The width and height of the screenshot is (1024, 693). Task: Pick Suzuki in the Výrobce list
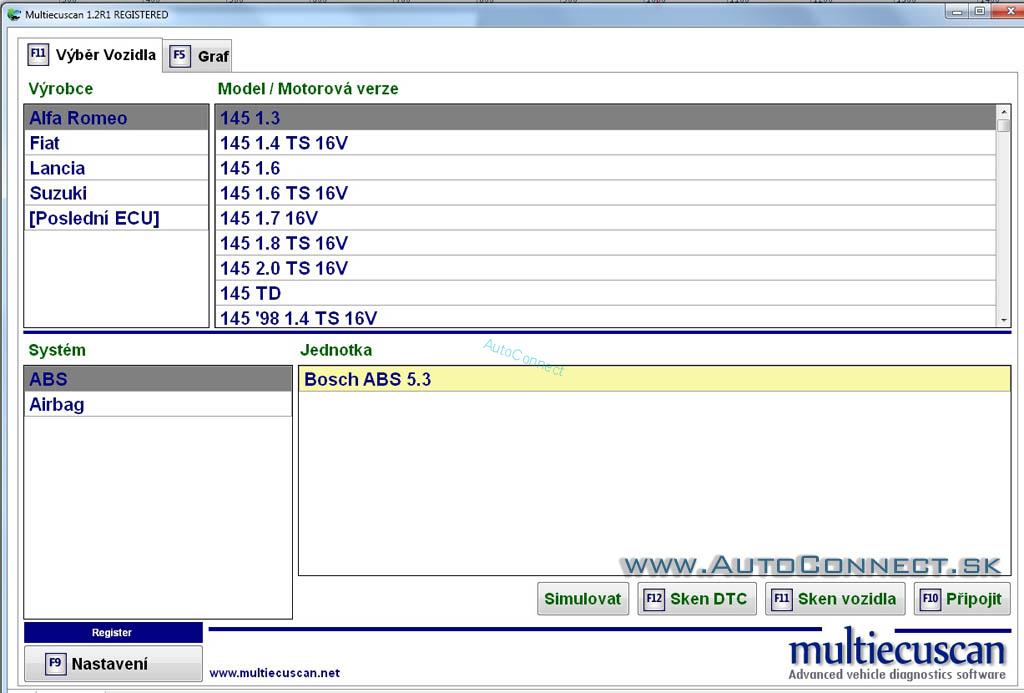coord(116,193)
